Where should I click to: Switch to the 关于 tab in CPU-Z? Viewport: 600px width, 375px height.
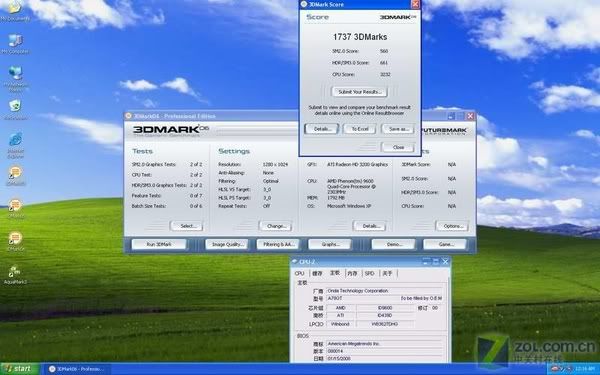point(387,273)
